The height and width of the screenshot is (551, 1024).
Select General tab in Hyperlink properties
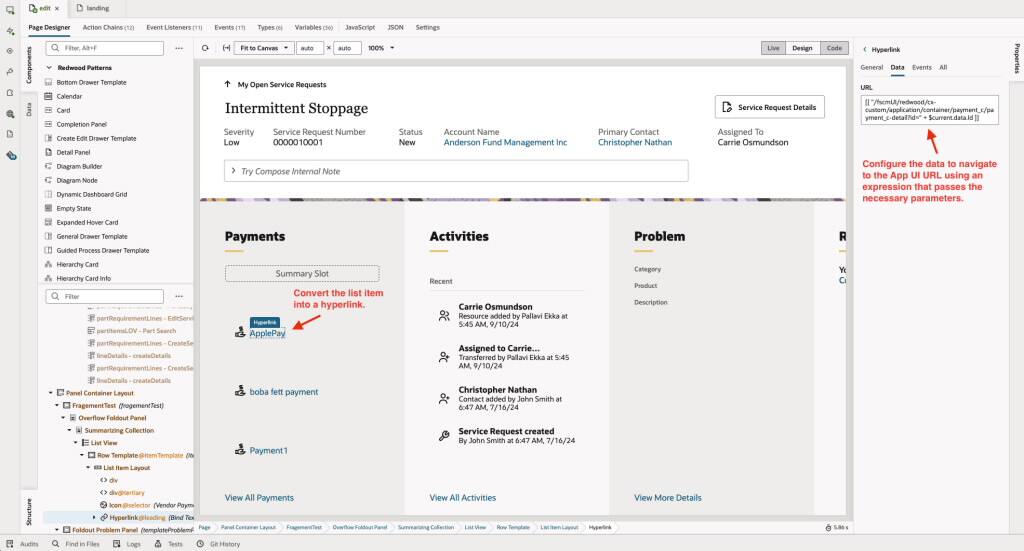(x=871, y=67)
